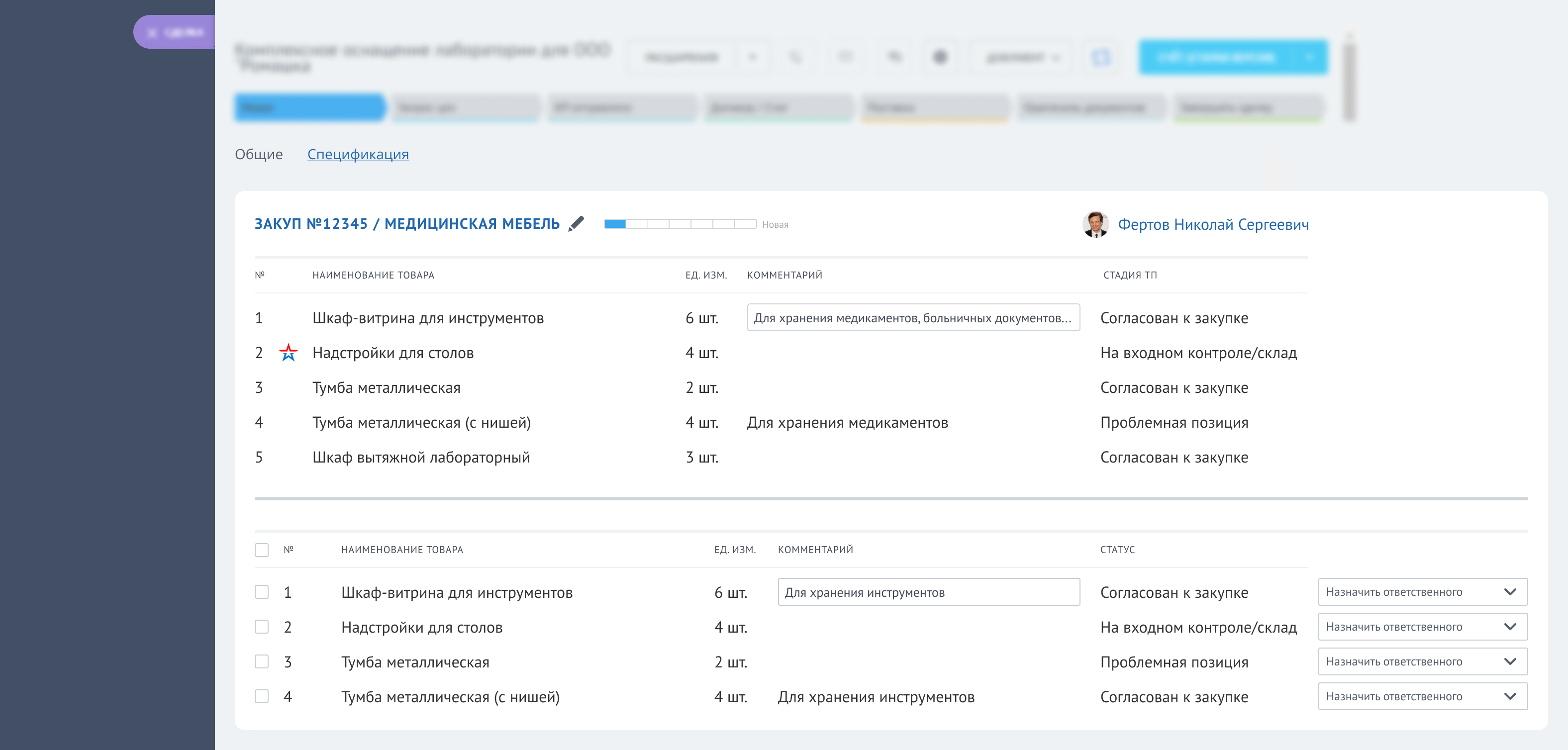Expand the last Назначить ответственного dropdown

[1423, 696]
